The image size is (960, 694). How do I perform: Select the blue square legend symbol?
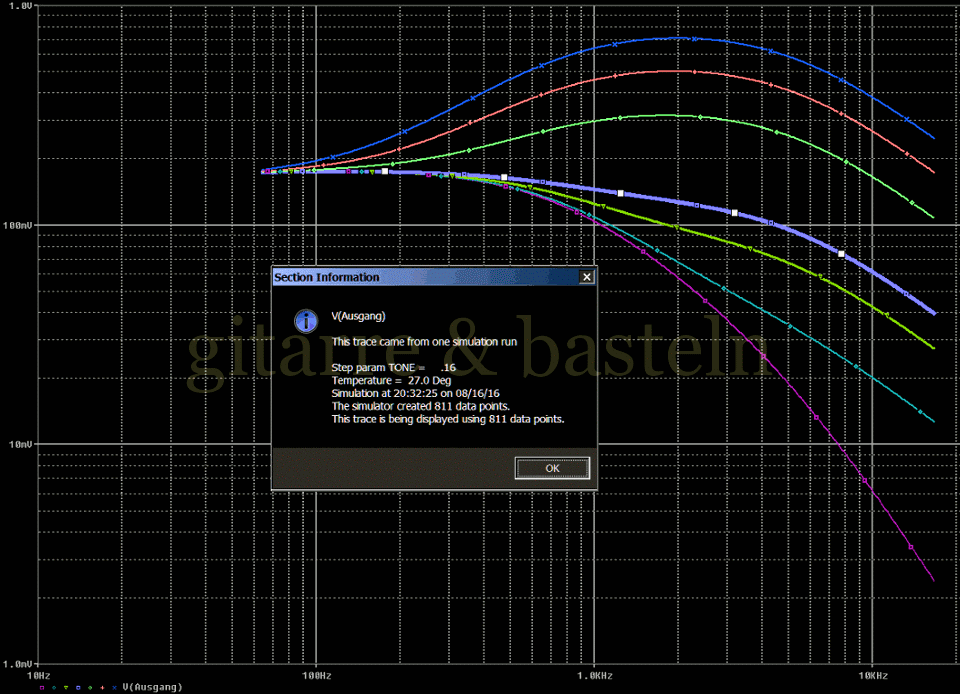(x=78, y=688)
